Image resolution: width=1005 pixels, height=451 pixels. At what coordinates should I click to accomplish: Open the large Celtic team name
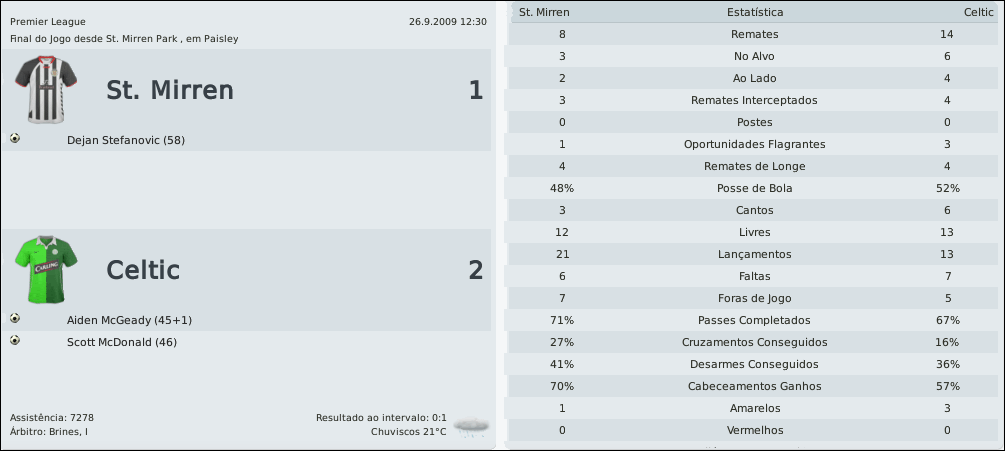(x=143, y=270)
